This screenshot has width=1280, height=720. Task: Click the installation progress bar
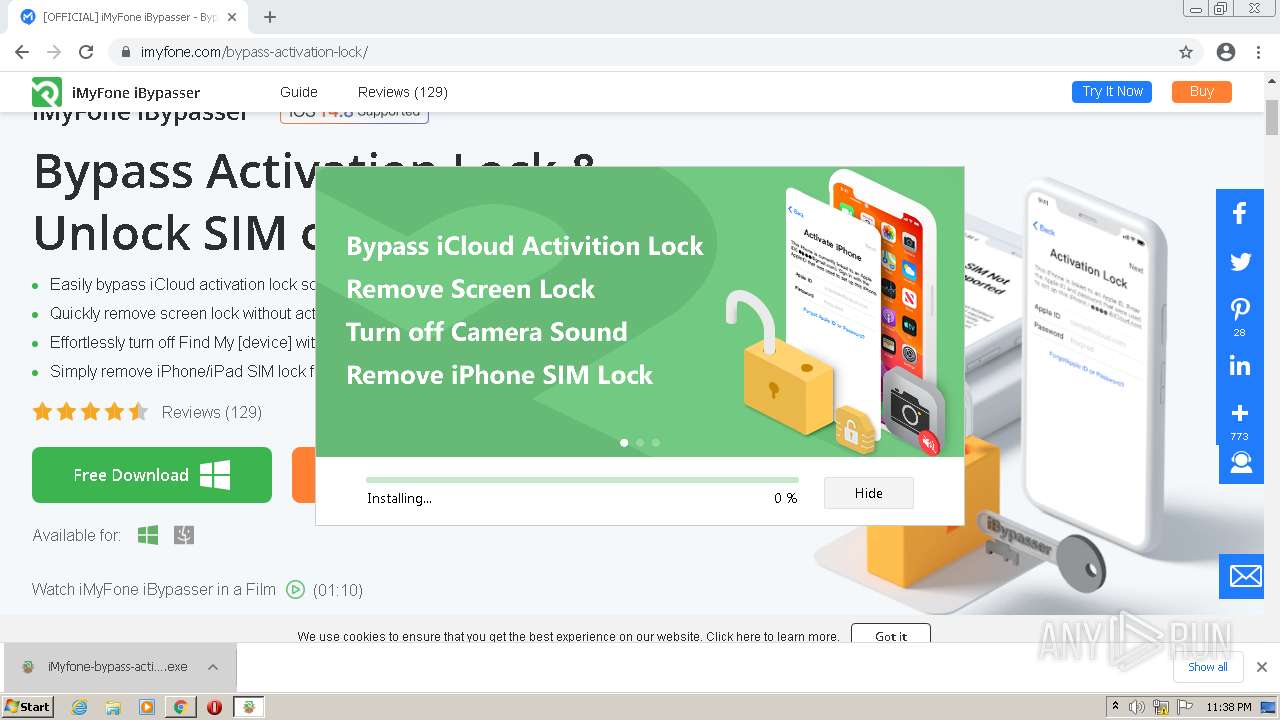(x=582, y=480)
